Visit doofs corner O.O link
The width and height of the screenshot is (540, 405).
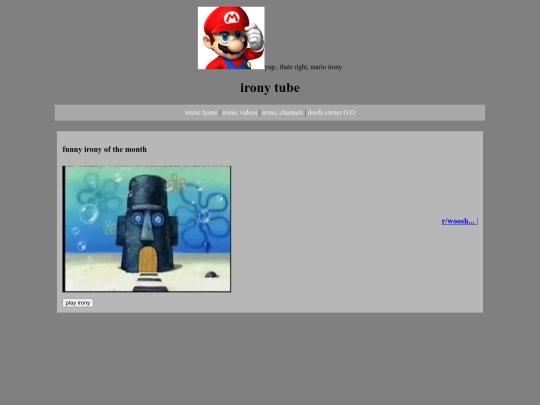[x=331, y=113]
